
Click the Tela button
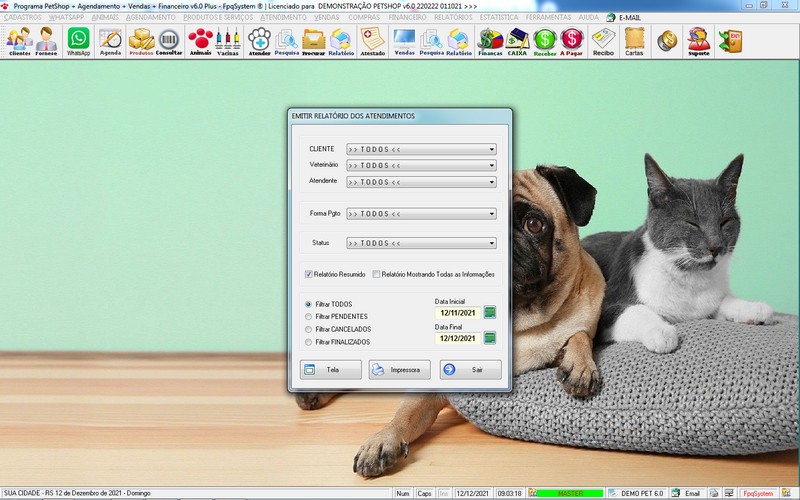point(331,369)
